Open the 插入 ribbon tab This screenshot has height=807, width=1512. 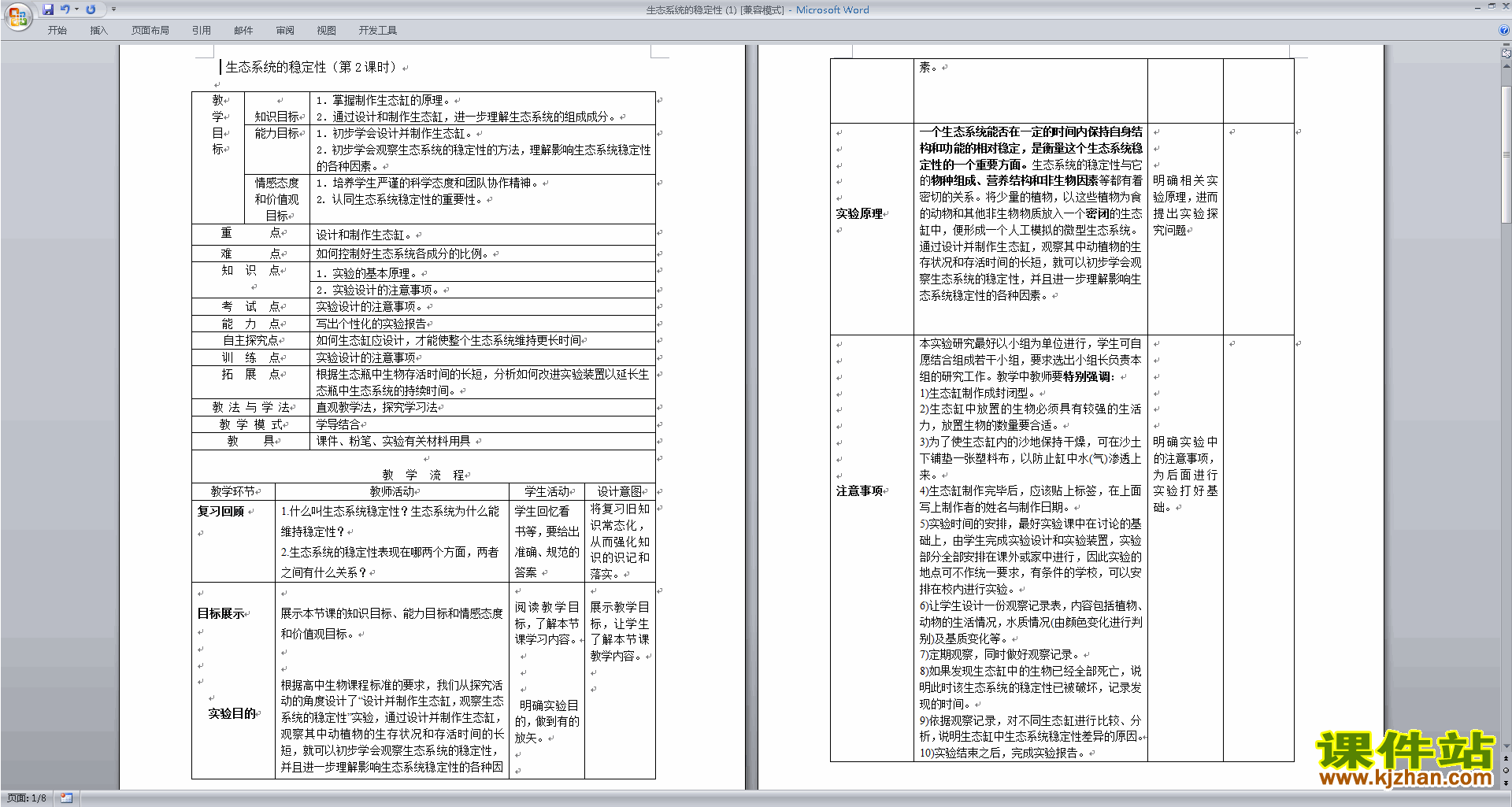[98, 31]
